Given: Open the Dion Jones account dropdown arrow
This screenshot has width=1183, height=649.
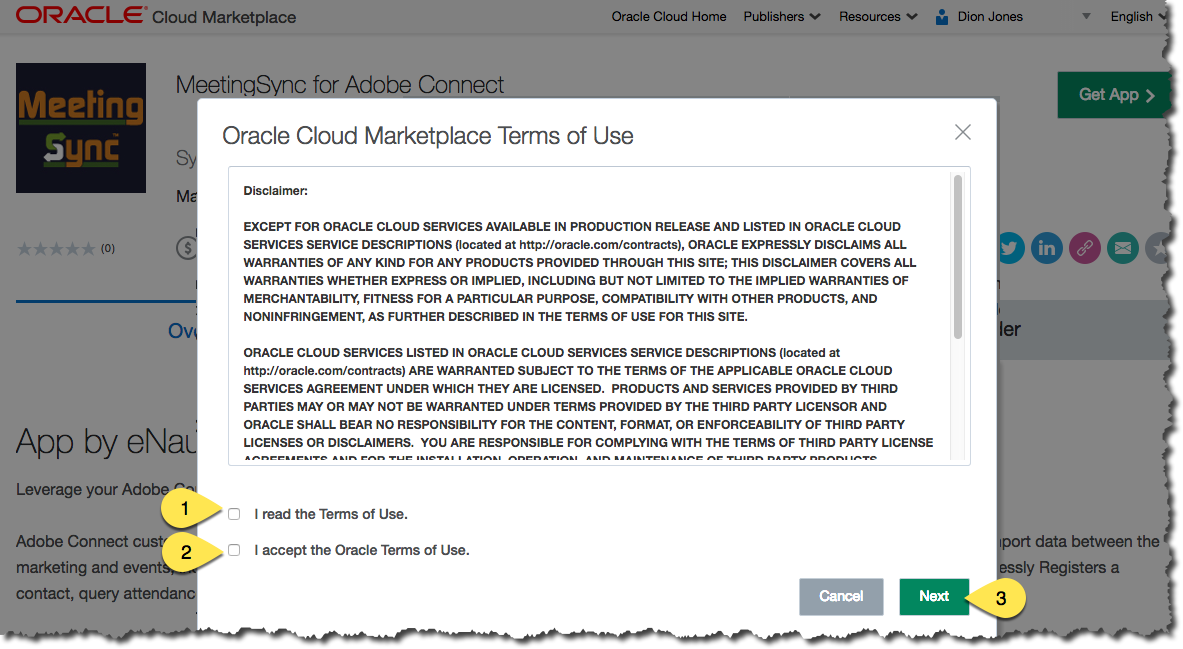Looking at the screenshot, I should pyautogui.click(x=1086, y=16).
